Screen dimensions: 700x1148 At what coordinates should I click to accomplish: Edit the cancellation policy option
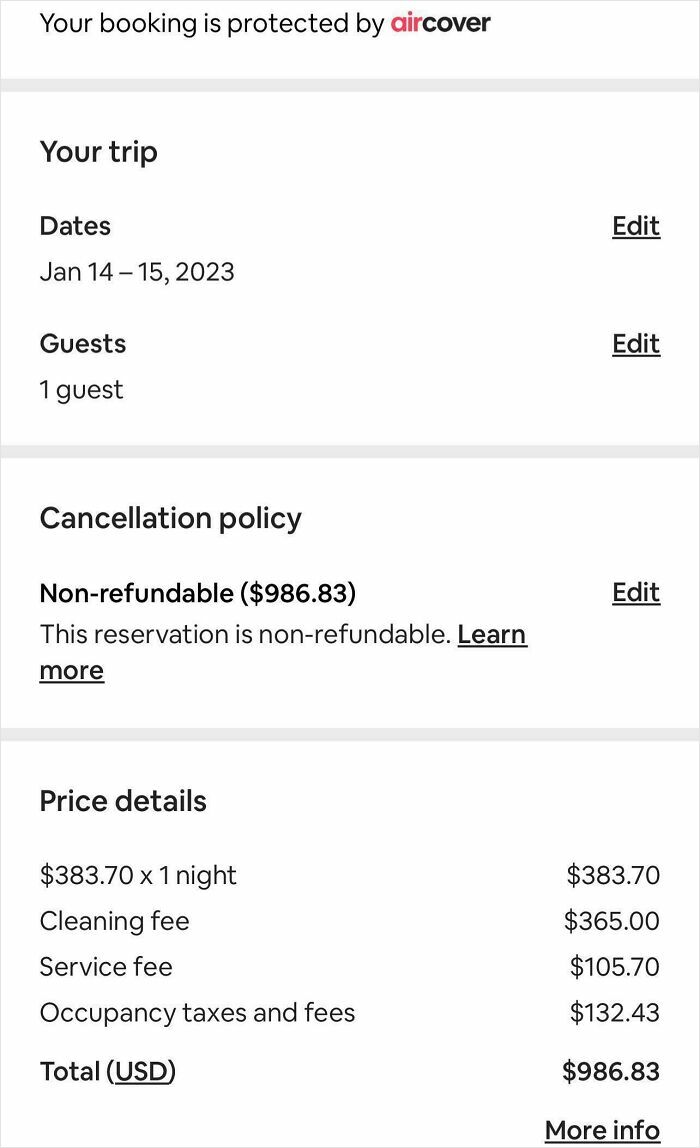636,593
